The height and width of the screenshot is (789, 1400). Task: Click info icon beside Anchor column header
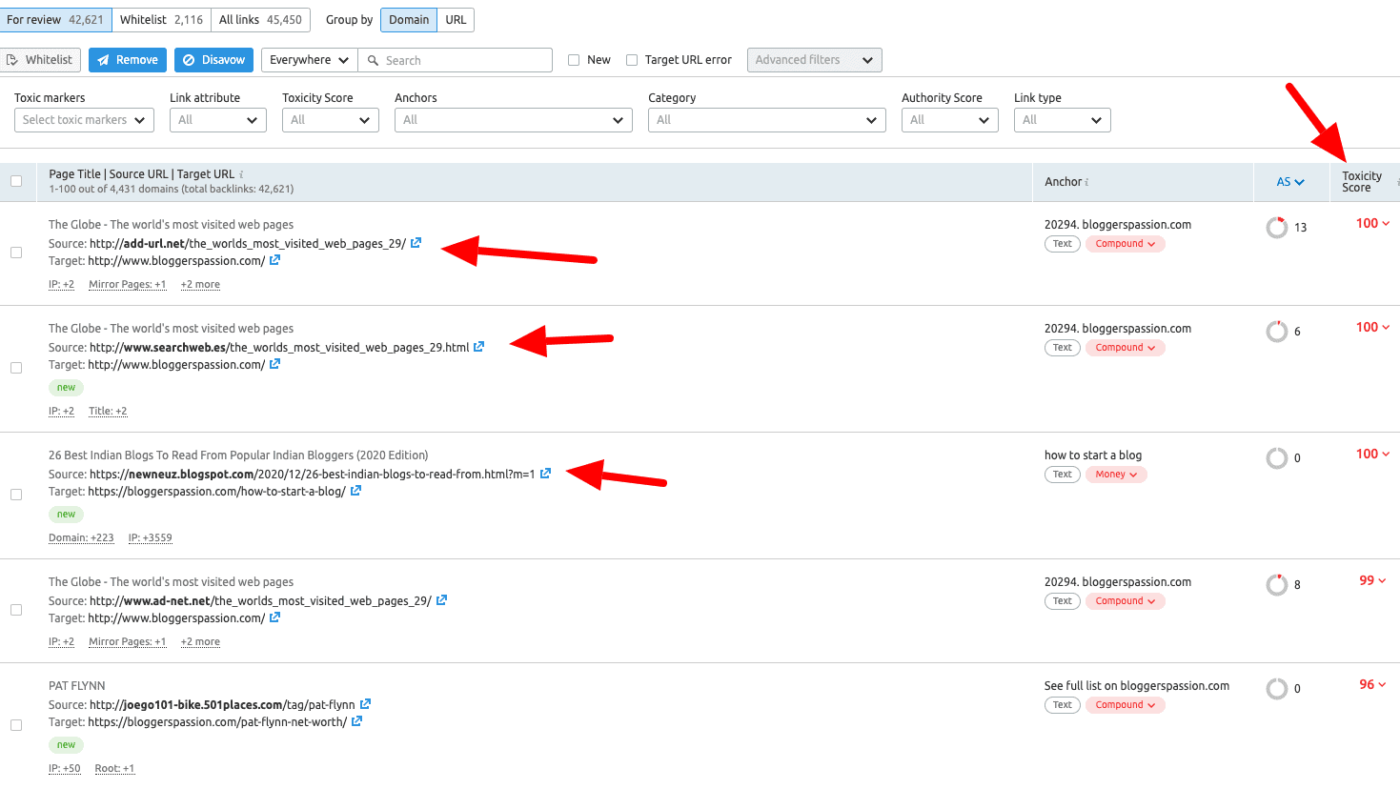click(1087, 182)
